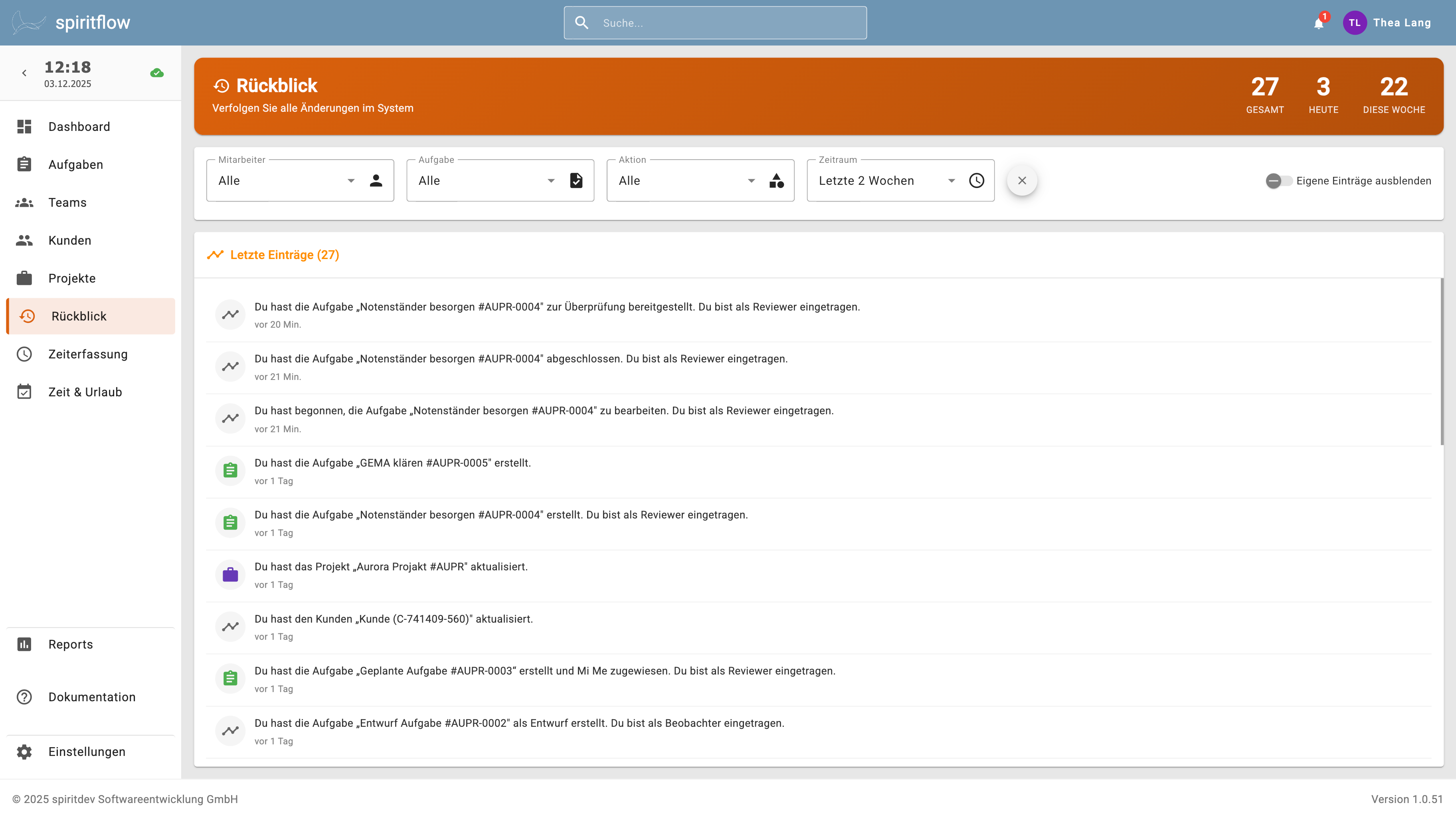Open Dokumentation in sidebar
The height and width of the screenshot is (819, 1456).
coord(91,697)
